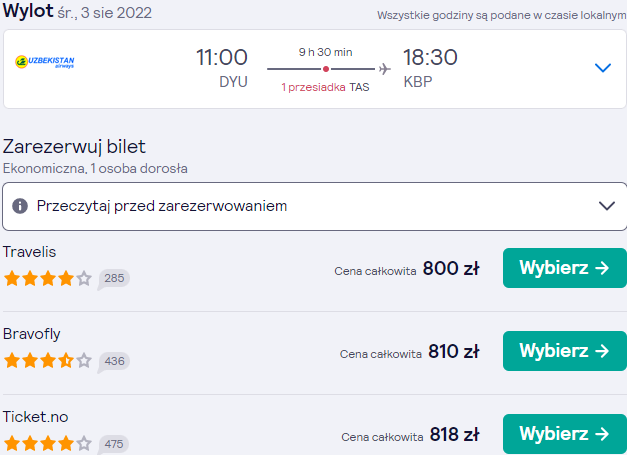The image size is (627, 455).
Task: Click Ticket.no star rating
Action: click(x=48, y=443)
